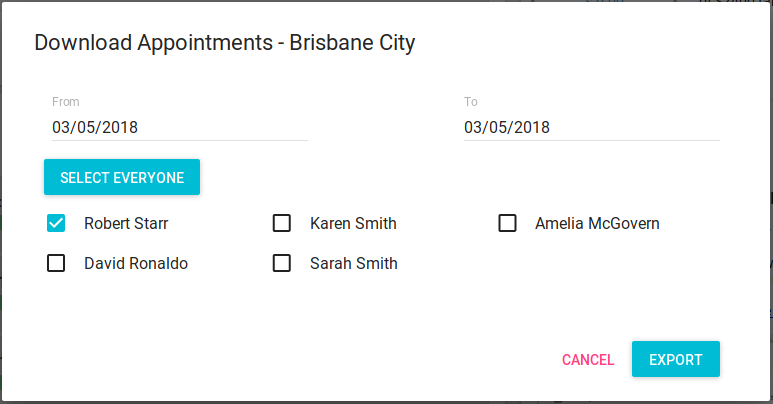Click the dimmed backdrop below the dialog
This screenshot has width=773, height=404.
(386, 400)
